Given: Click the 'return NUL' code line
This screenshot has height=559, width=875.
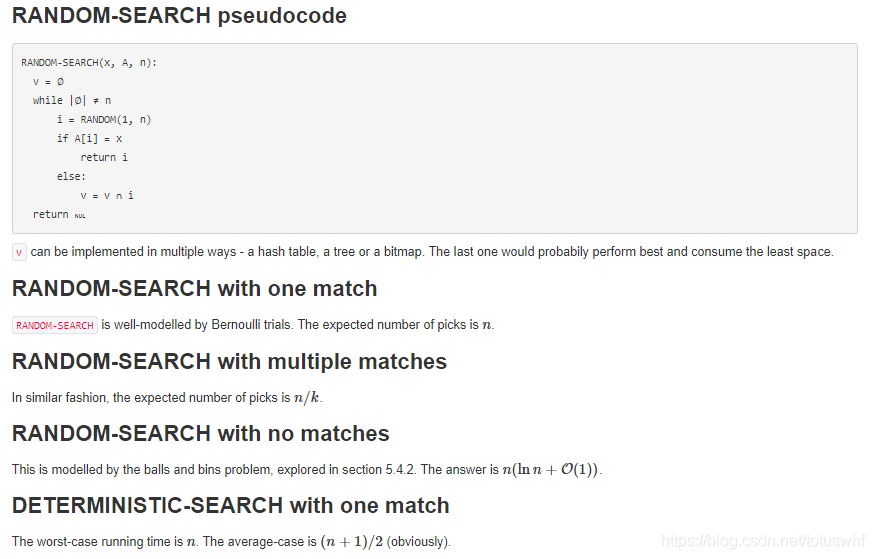Looking at the screenshot, I should click(59, 214).
